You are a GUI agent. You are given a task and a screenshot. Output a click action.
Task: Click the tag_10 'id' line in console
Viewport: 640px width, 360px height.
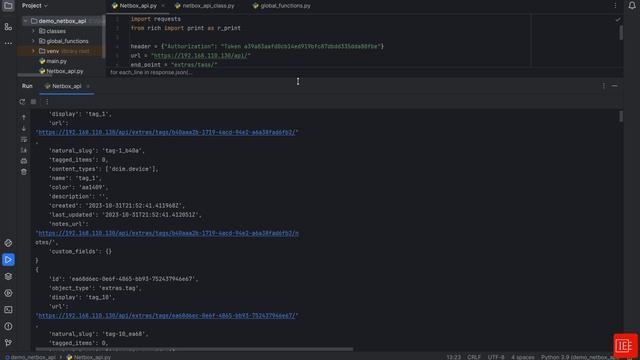(123, 279)
